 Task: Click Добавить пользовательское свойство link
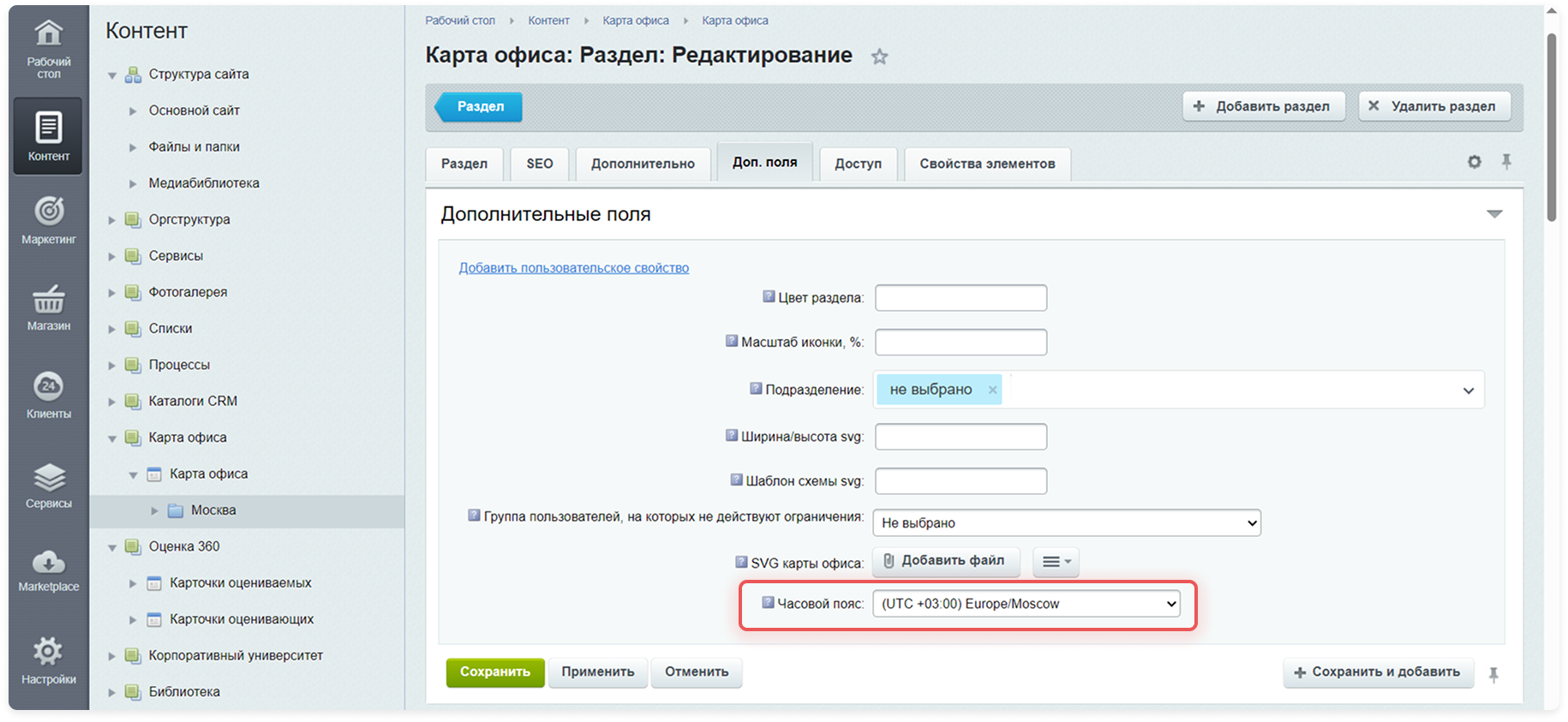[573, 268]
